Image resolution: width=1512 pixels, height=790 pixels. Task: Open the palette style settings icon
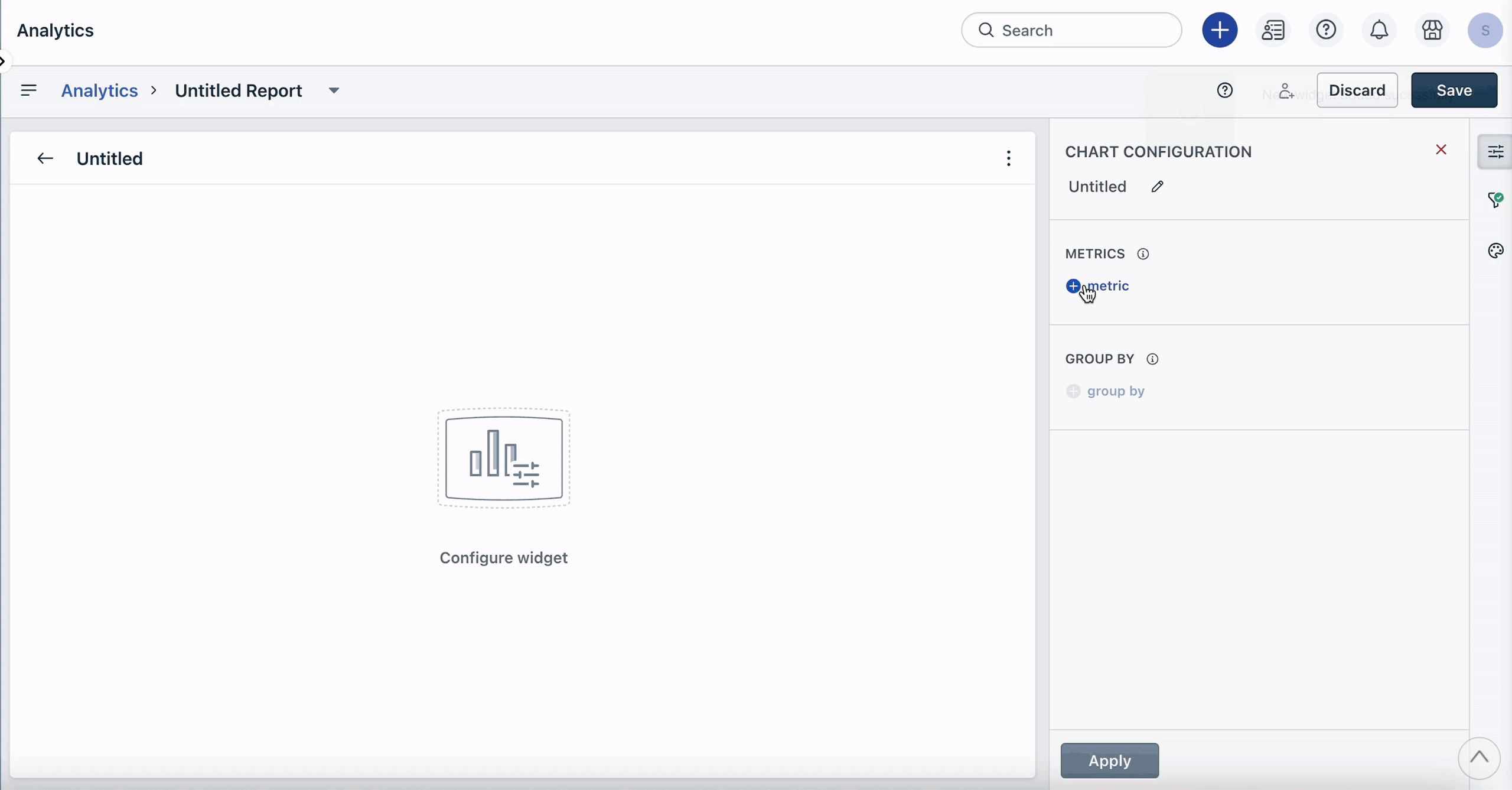[x=1495, y=251]
